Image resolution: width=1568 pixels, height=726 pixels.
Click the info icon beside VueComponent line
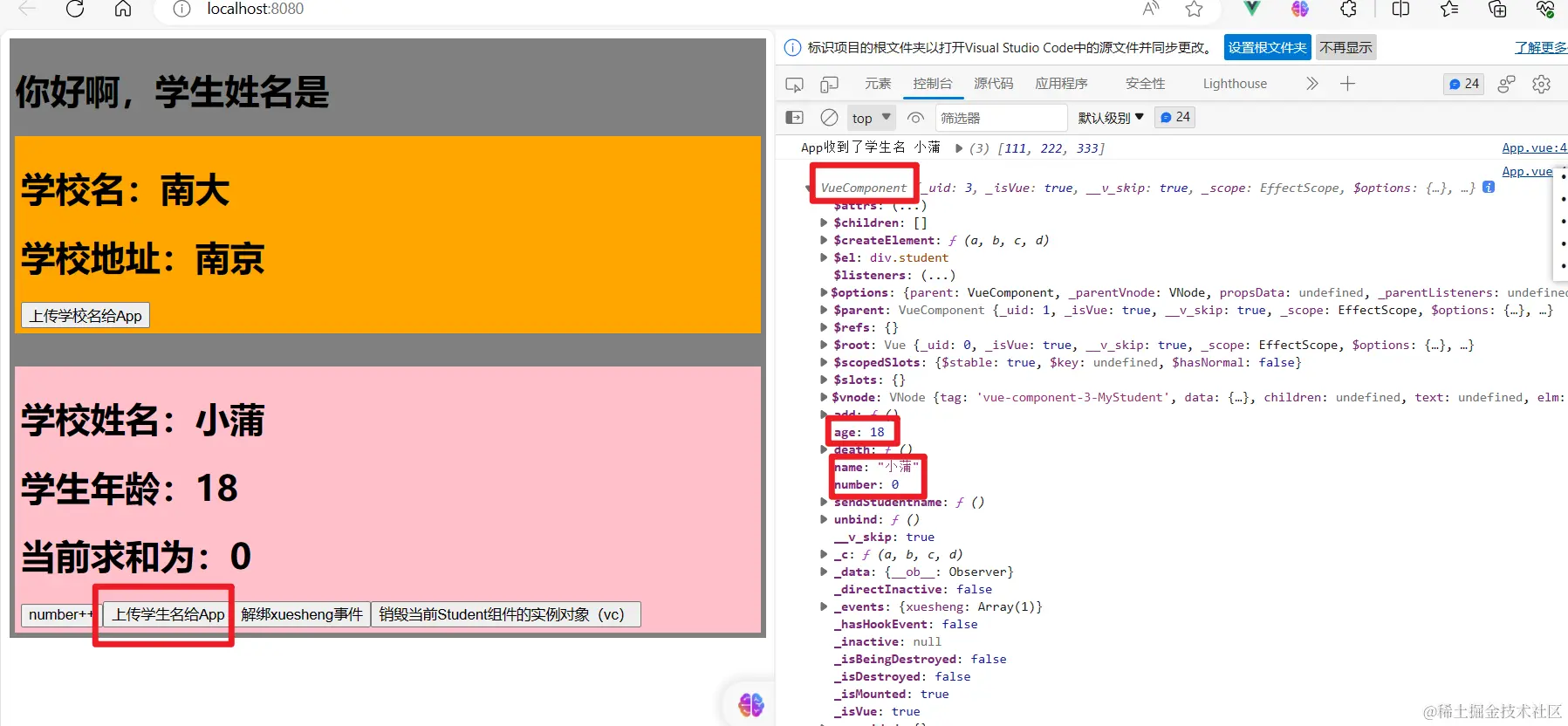pos(1489,187)
